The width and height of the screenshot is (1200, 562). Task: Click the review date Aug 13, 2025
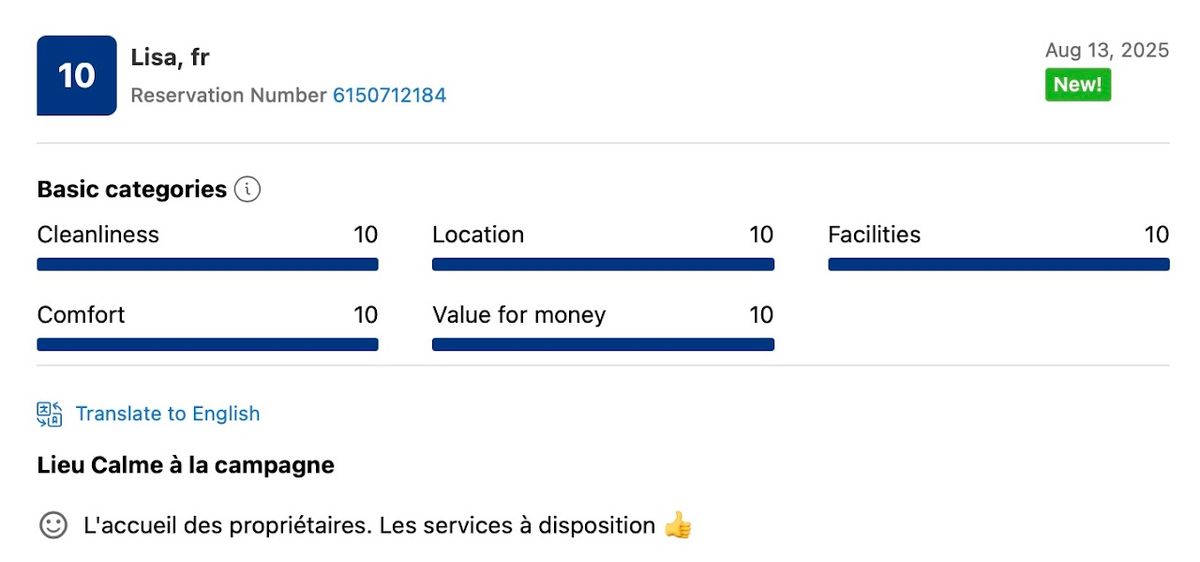(1107, 50)
